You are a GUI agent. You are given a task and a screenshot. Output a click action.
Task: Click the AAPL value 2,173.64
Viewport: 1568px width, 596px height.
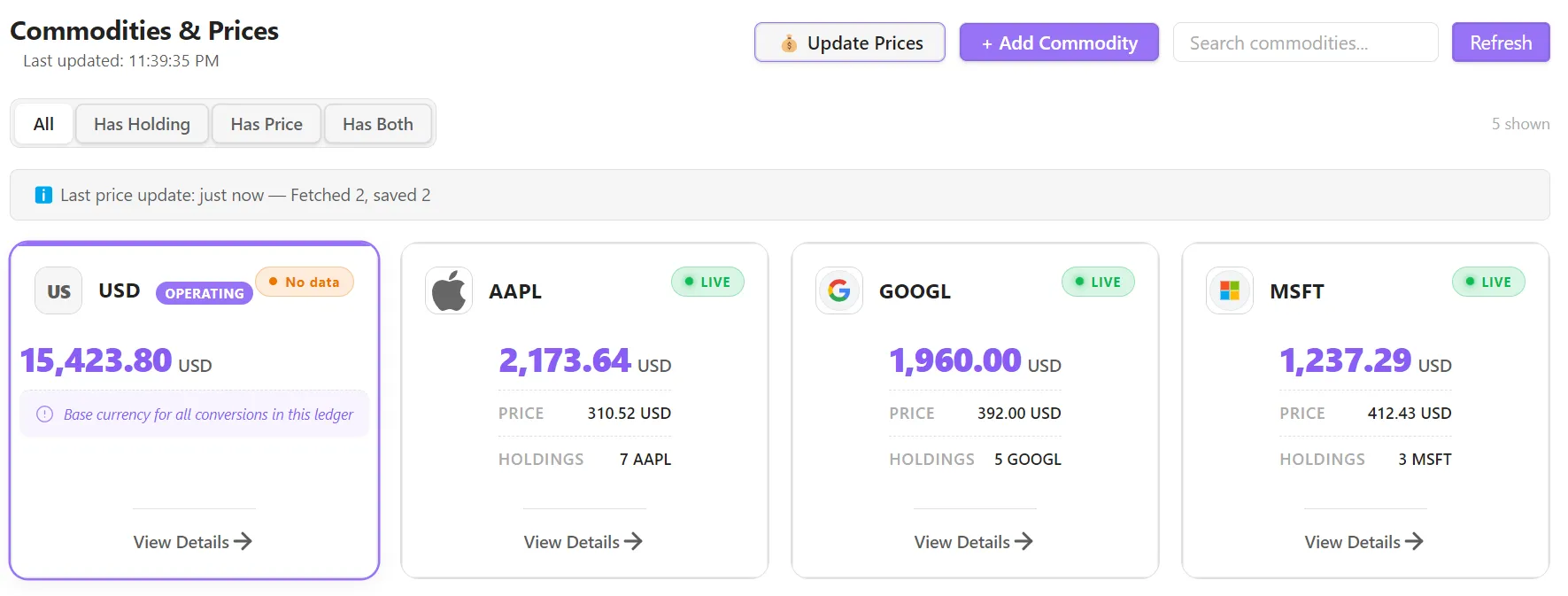tap(564, 360)
